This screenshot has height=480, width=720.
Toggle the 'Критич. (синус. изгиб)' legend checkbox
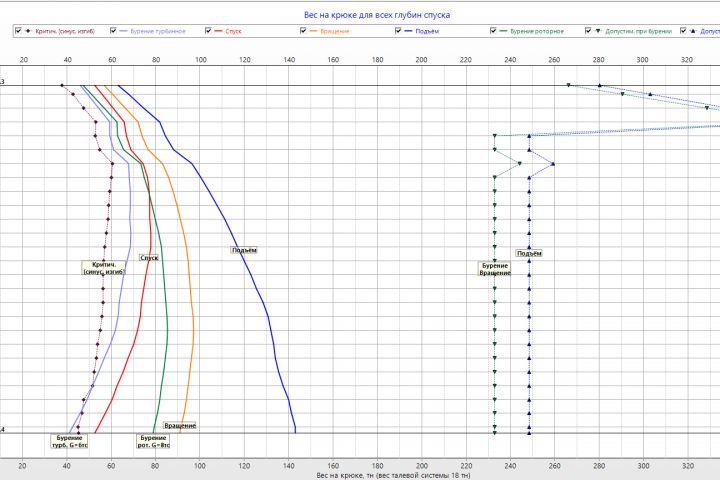(x=18, y=31)
